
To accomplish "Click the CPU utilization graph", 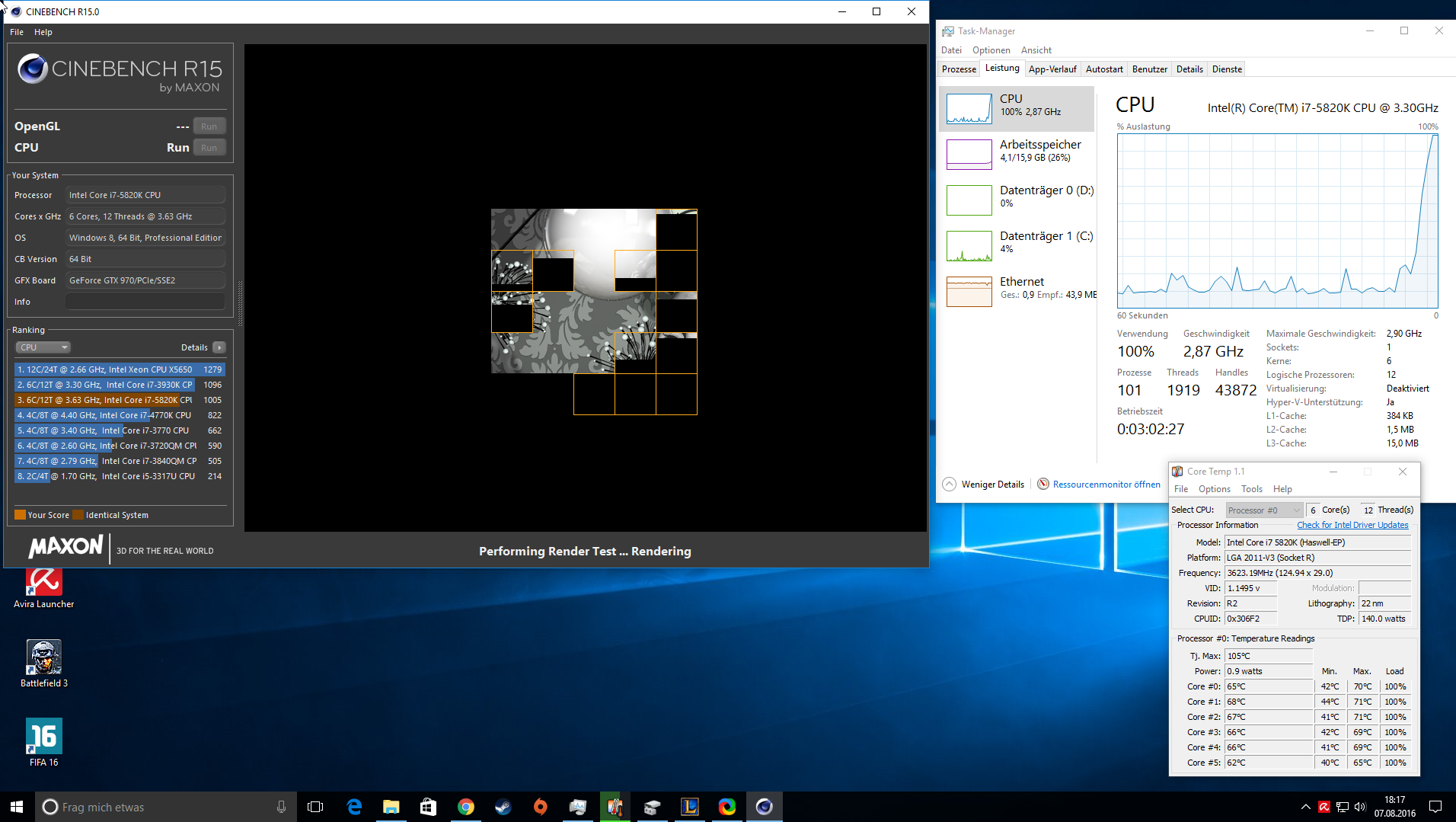I will (x=1277, y=222).
